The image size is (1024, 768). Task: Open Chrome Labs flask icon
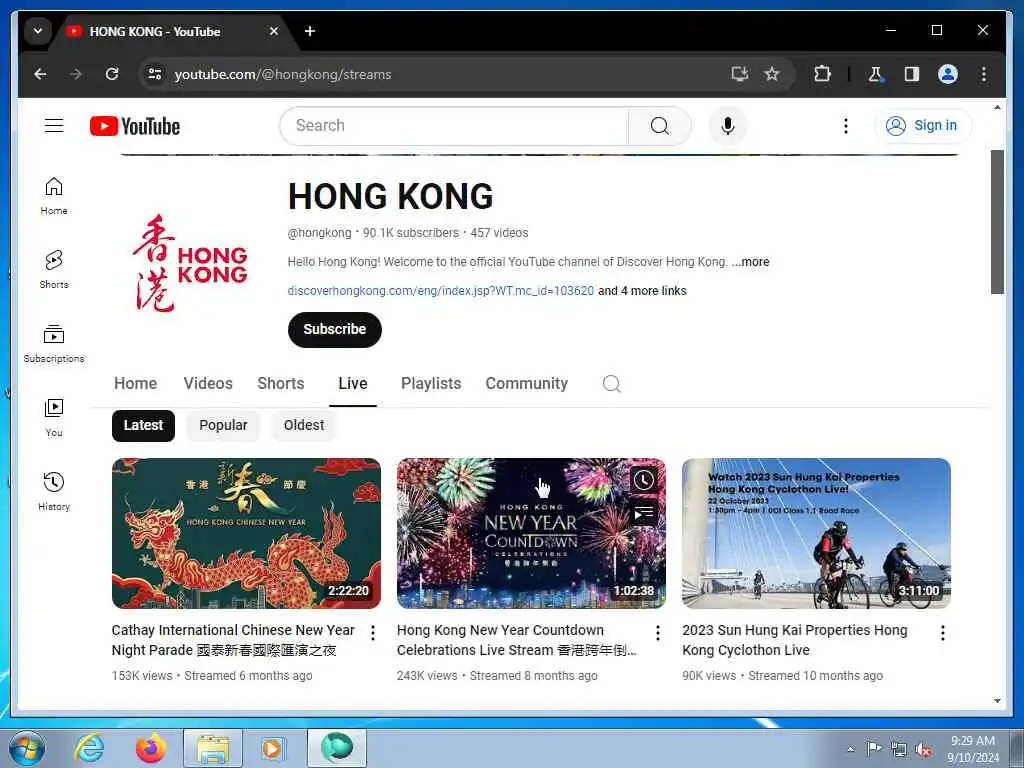[x=875, y=74]
